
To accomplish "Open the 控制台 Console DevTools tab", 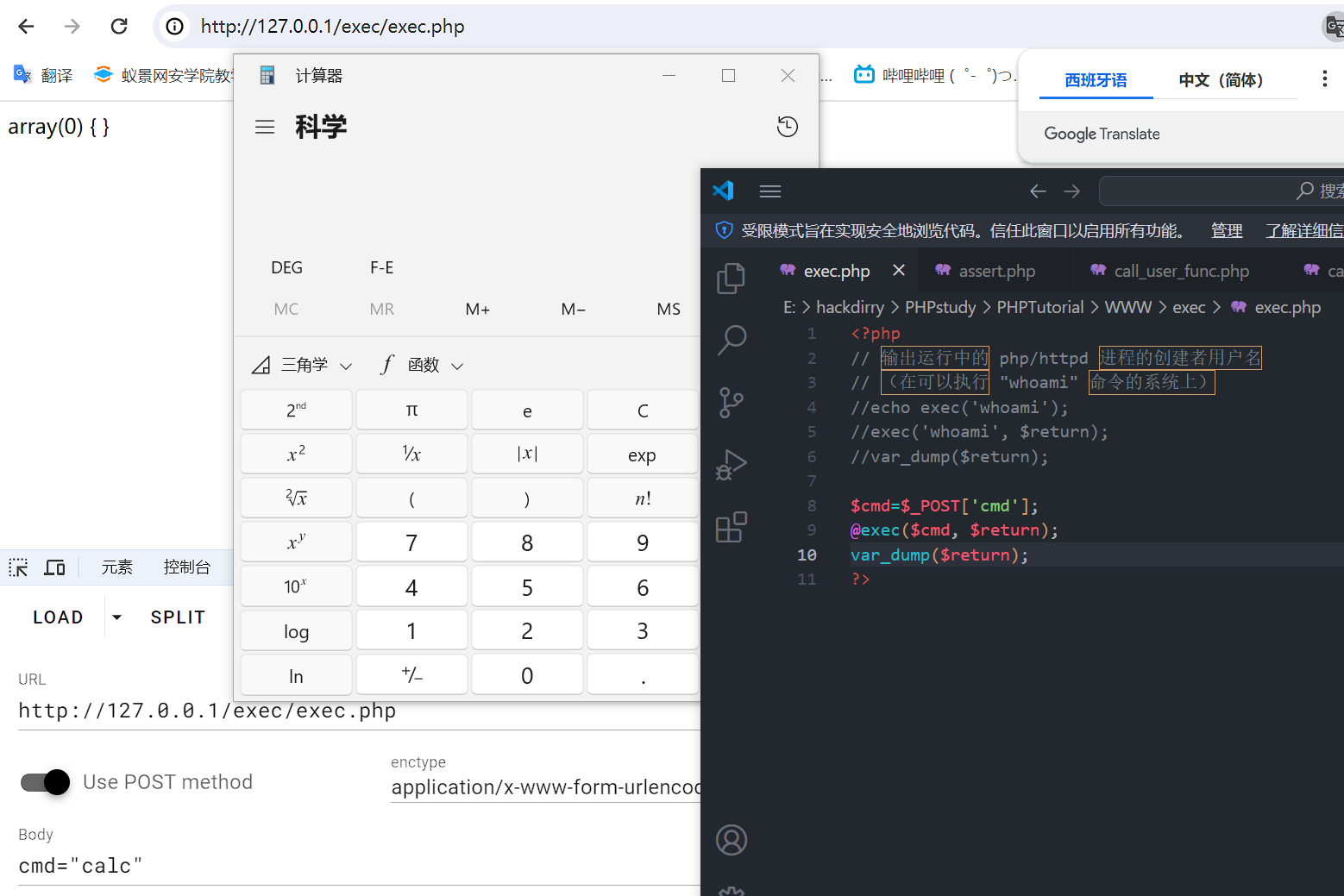I will click(x=187, y=567).
